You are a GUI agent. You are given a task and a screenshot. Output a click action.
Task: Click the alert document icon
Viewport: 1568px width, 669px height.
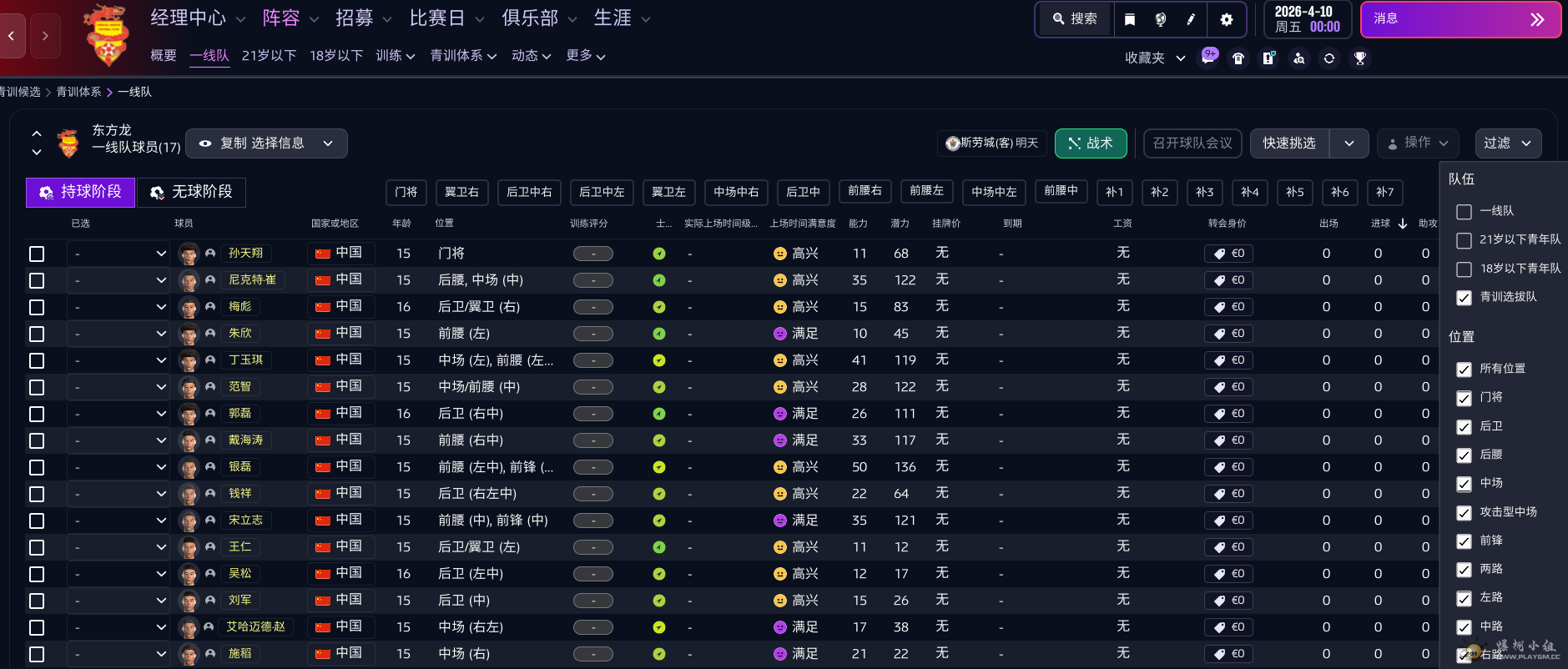pos(1268,58)
